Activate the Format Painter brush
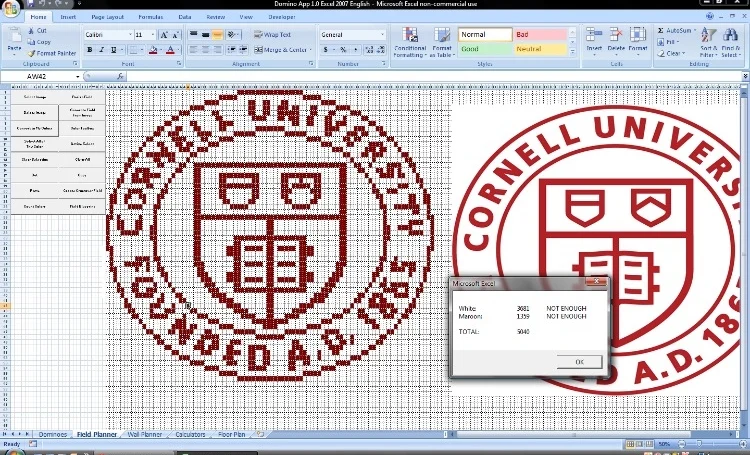750x455 pixels. [31, 54]
